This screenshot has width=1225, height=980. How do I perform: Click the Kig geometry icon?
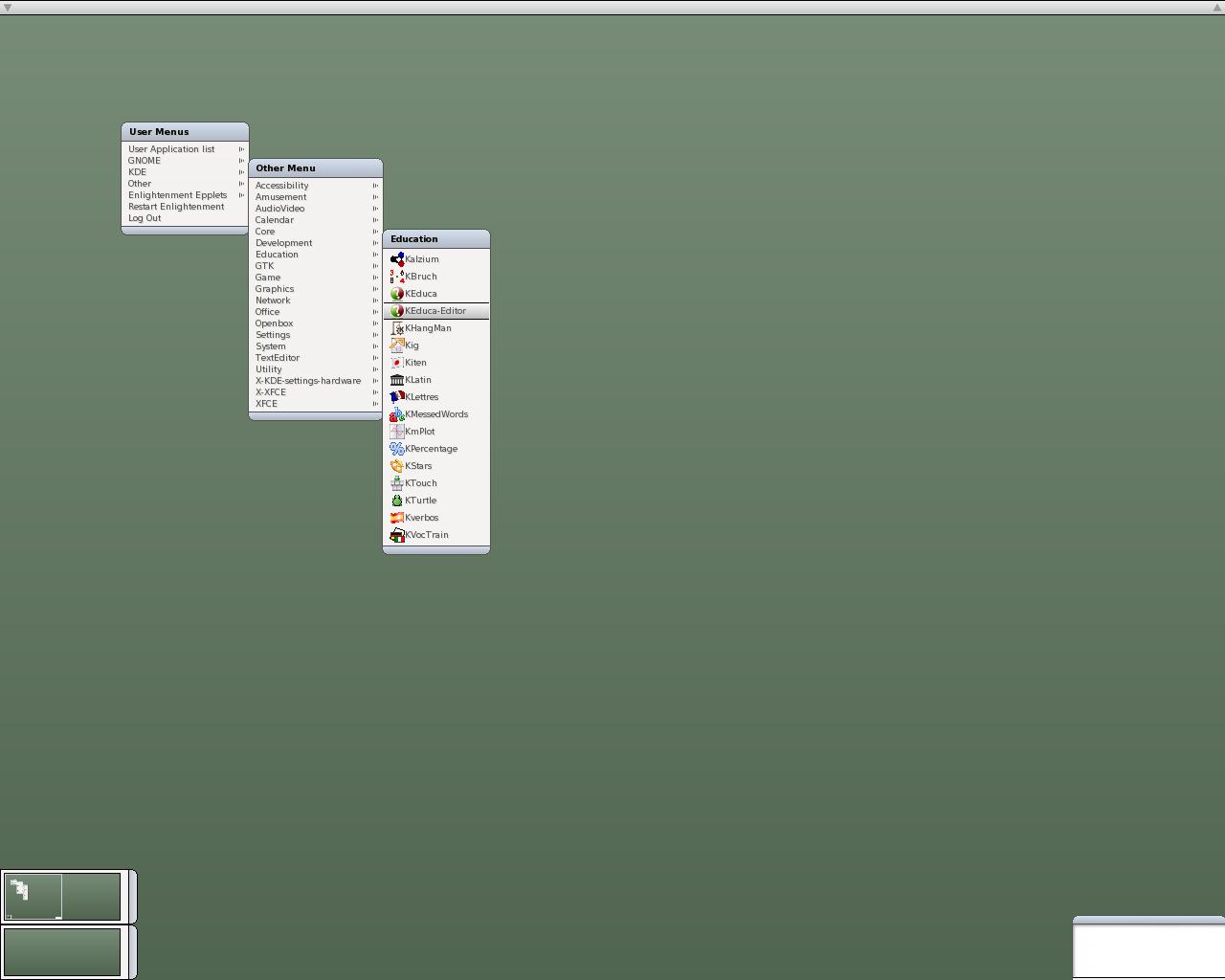coord(397,345)
